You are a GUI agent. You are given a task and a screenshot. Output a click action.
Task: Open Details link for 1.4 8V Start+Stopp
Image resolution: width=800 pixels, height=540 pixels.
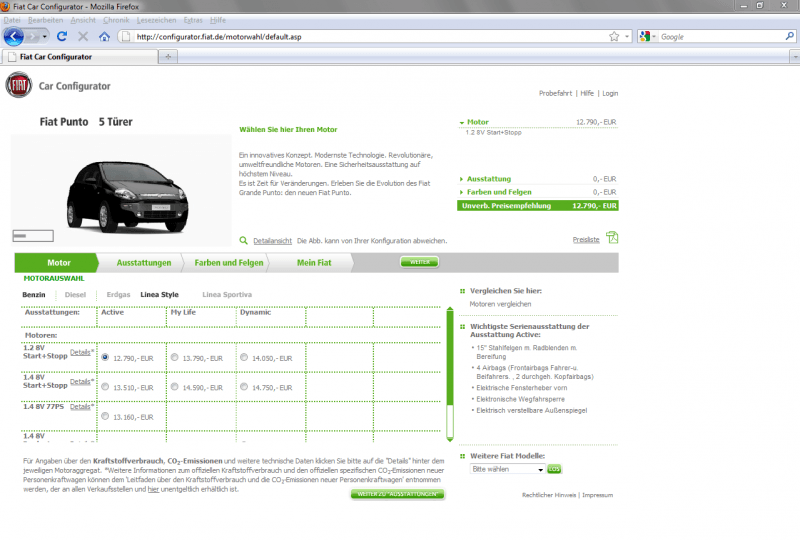point(81,382)
